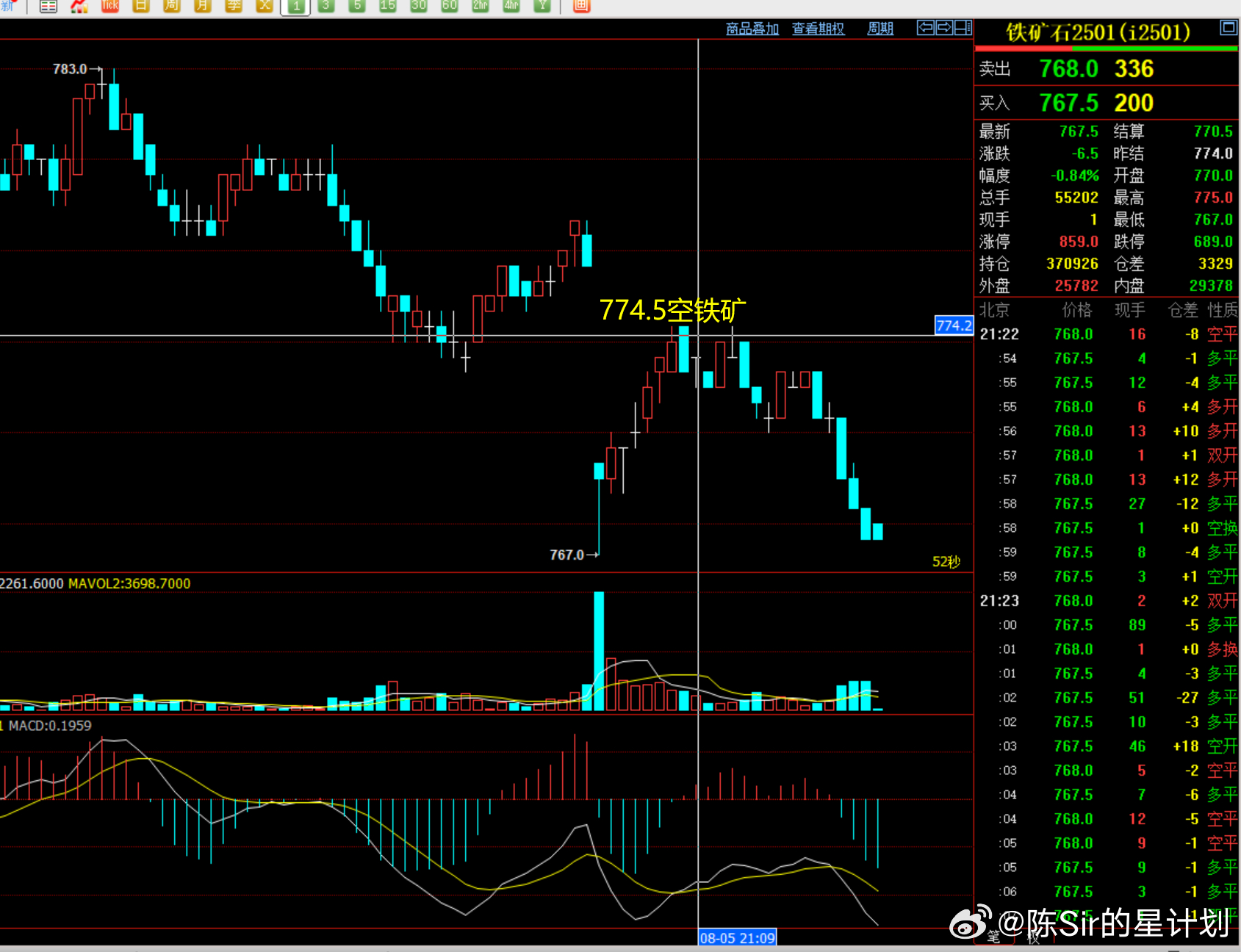Select the 30-minute chart period

(419, 6)
